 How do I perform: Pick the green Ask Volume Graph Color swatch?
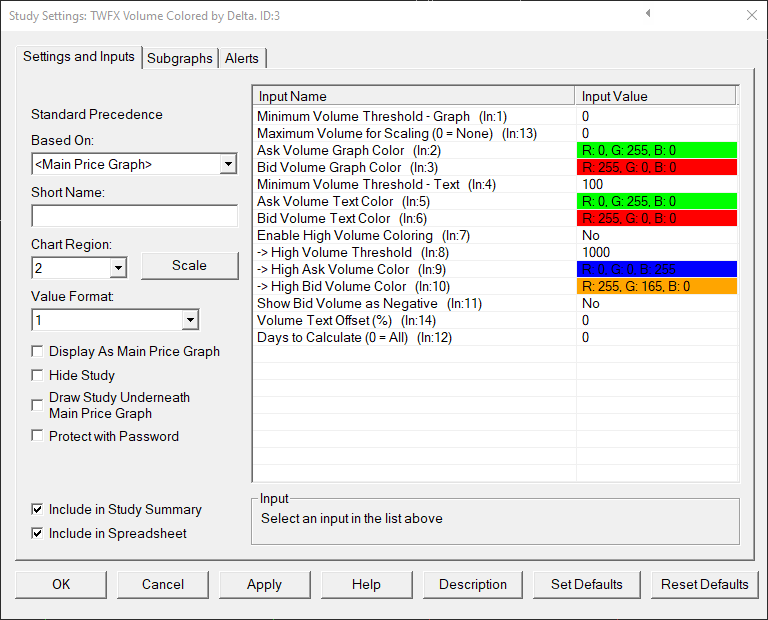coord(657,150)
